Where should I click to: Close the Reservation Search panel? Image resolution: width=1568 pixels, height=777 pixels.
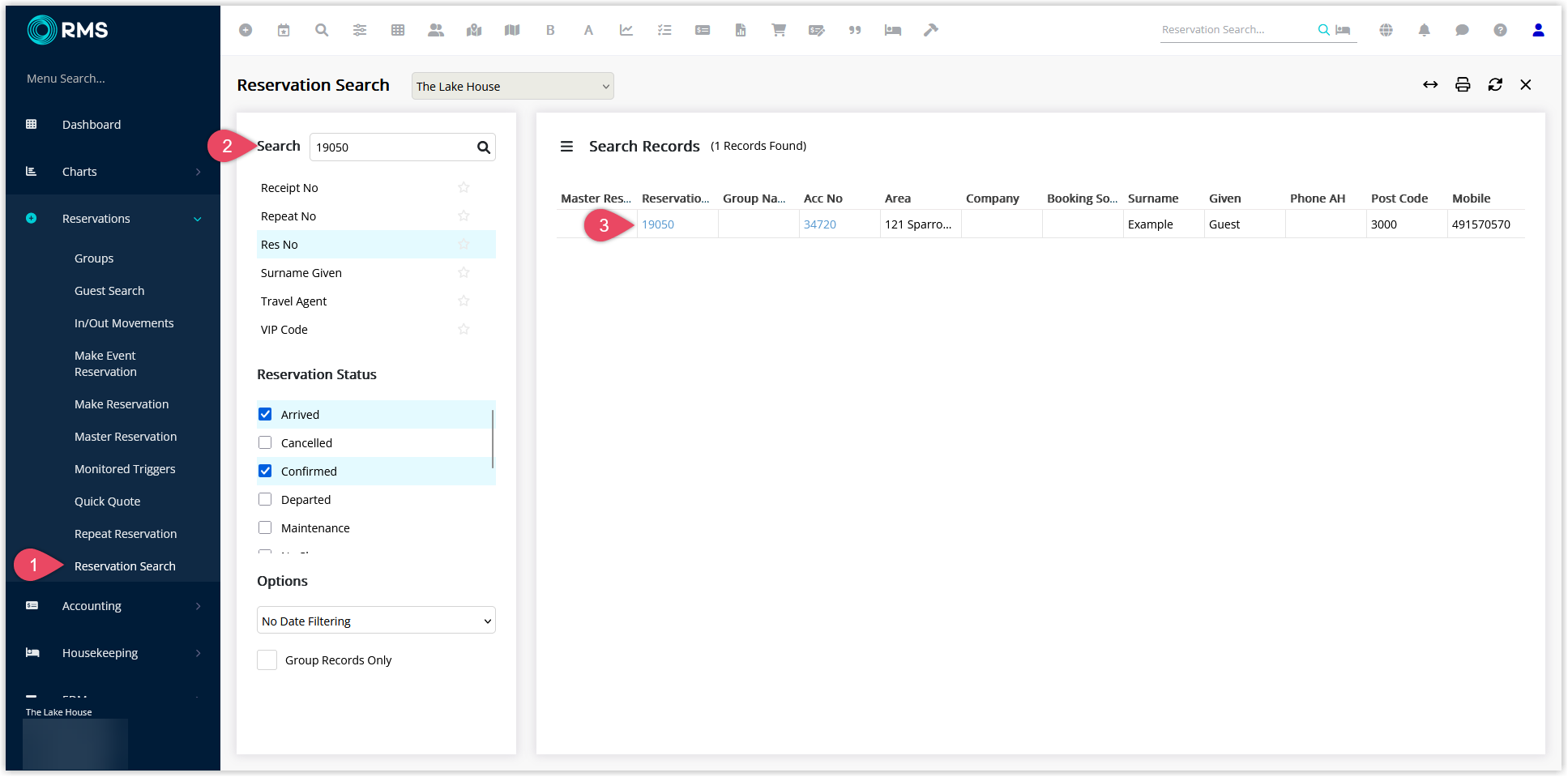(x=1526, y=84)
